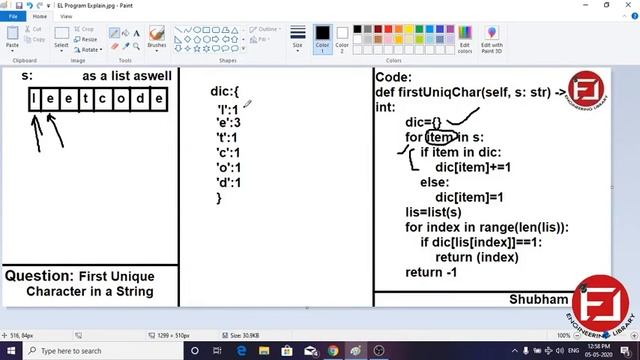Choose the Oval shape
640x360 pixels.
(x=197, y=30)
